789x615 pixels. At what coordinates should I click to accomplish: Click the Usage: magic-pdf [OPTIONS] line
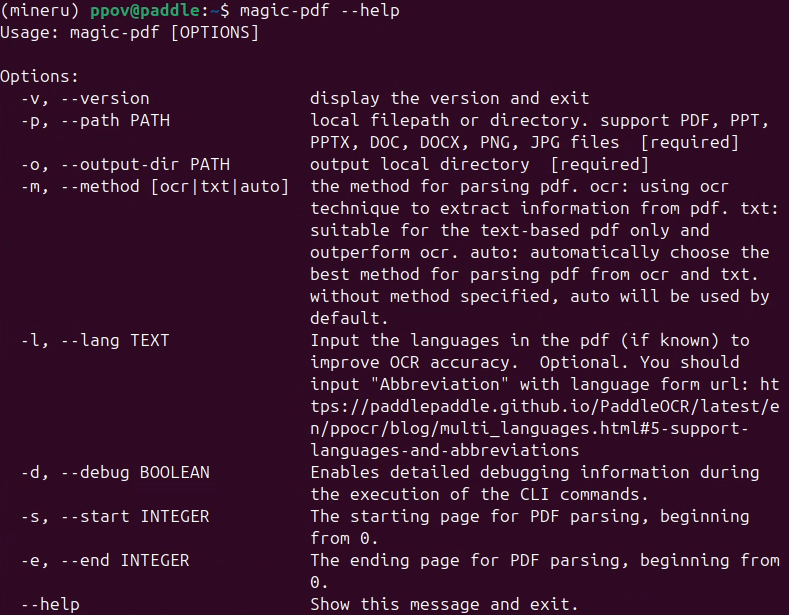[129, 33]
